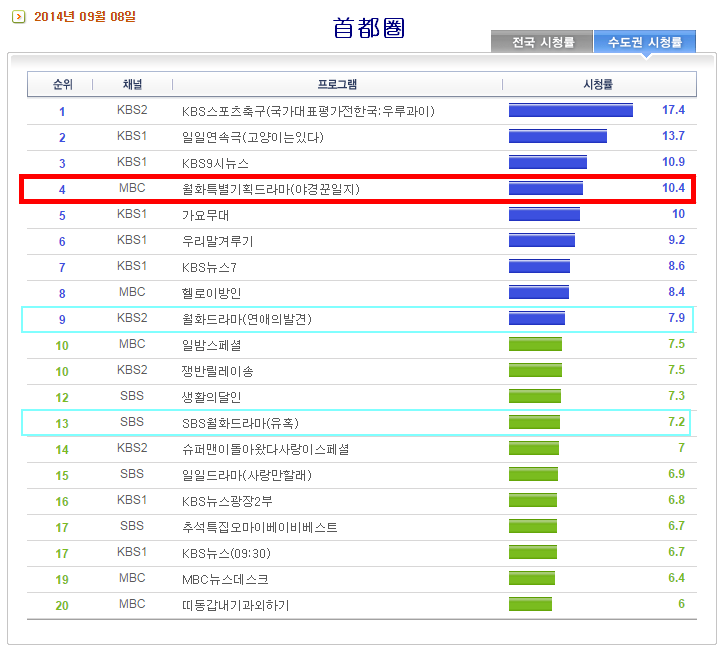Select 추석특집오마이베이비베스트 program
Image resolution: width=724 pixels, height=653 pixels.
click(x=259, y=527)
